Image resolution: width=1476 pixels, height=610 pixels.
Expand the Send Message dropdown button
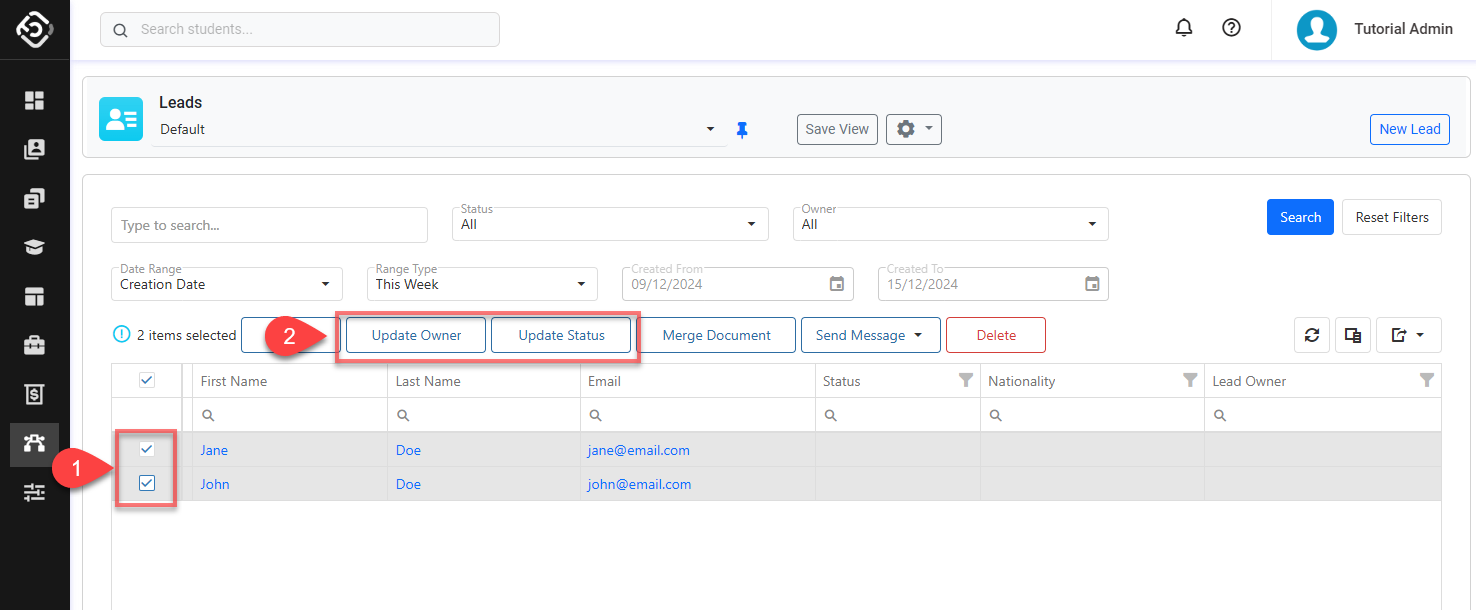click(870, 336)
